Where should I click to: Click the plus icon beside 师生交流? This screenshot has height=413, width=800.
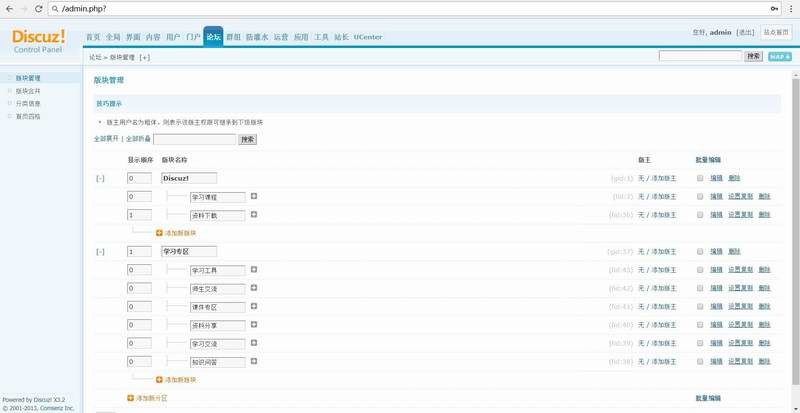coord(254,288)
